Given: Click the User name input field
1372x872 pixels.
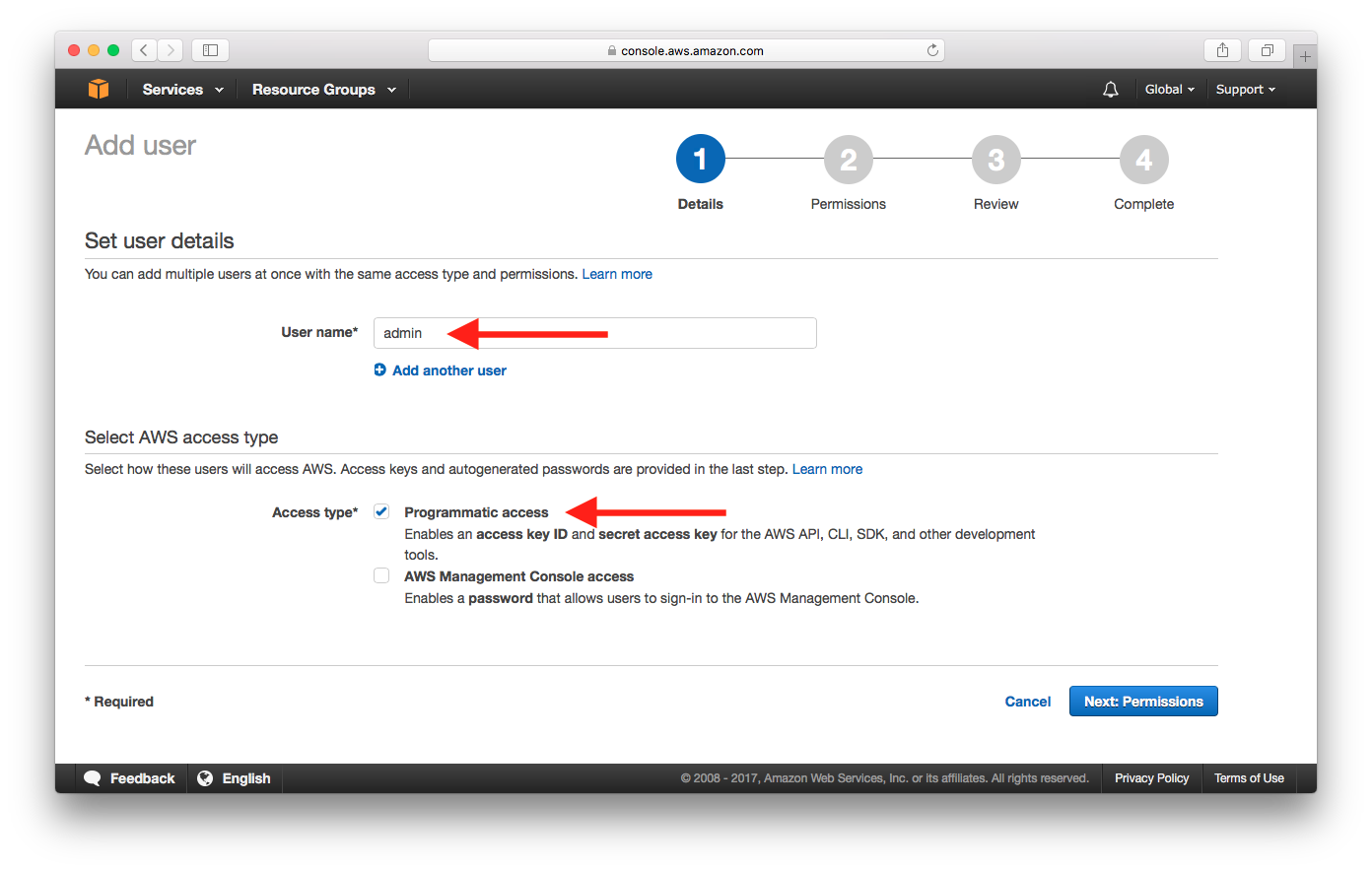Looking at the screenshot, I should click(x=595, y=333).
